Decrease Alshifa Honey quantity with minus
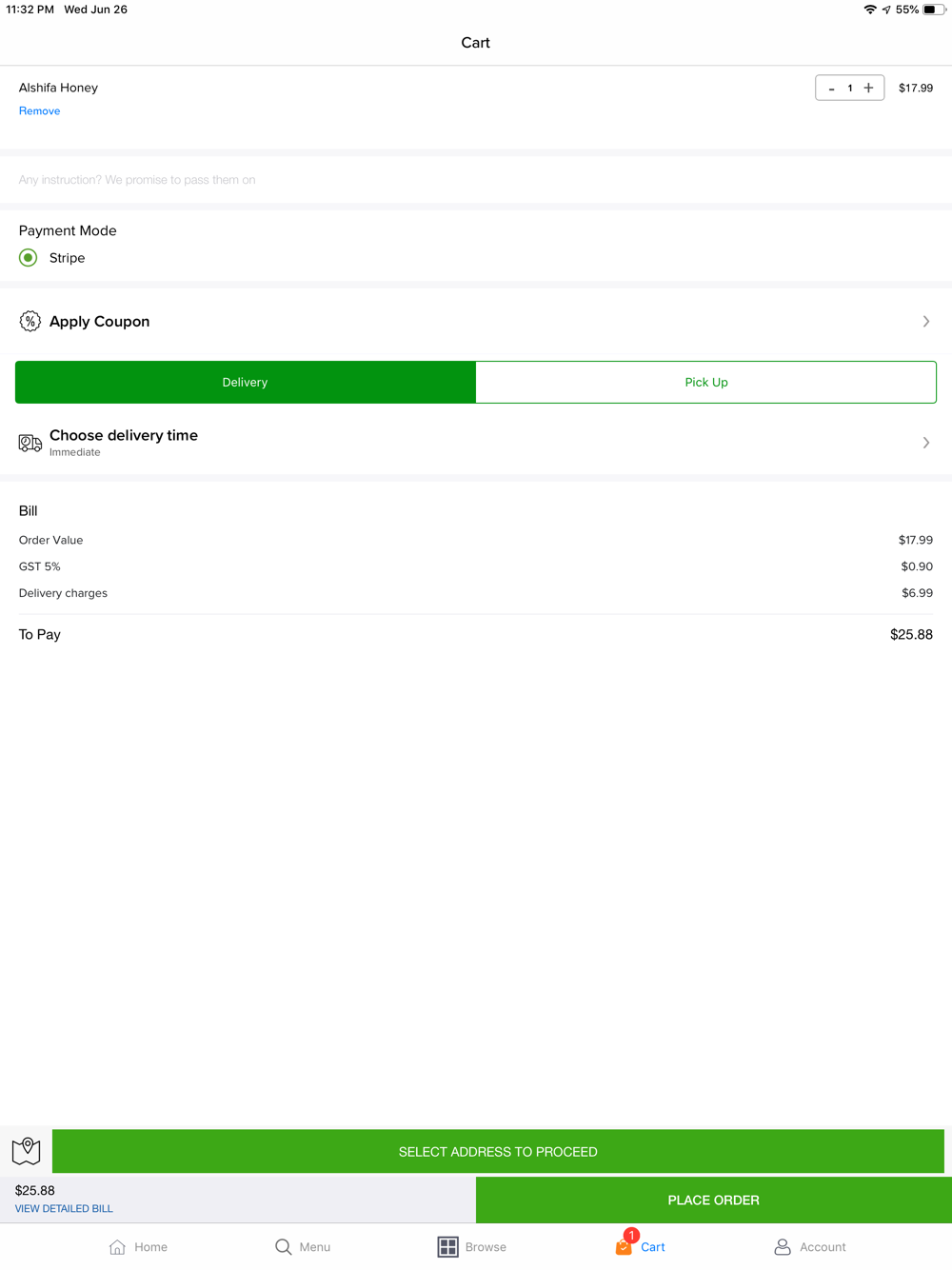Screen dimensions: 952x1270 point(832,88)
